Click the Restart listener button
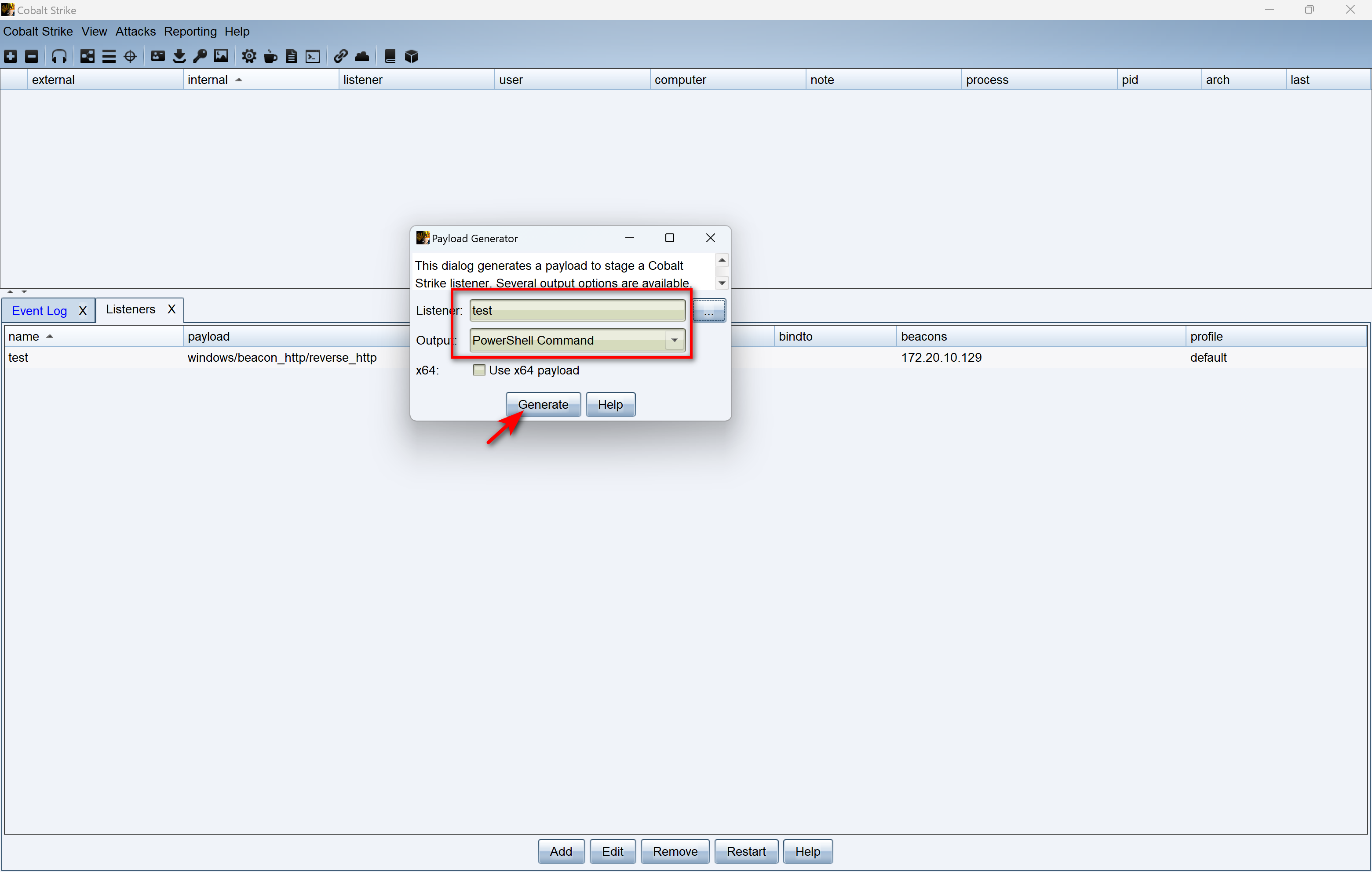Viewport: 1372px width, 872px height. pyautogui.click(x=746, y=851)
